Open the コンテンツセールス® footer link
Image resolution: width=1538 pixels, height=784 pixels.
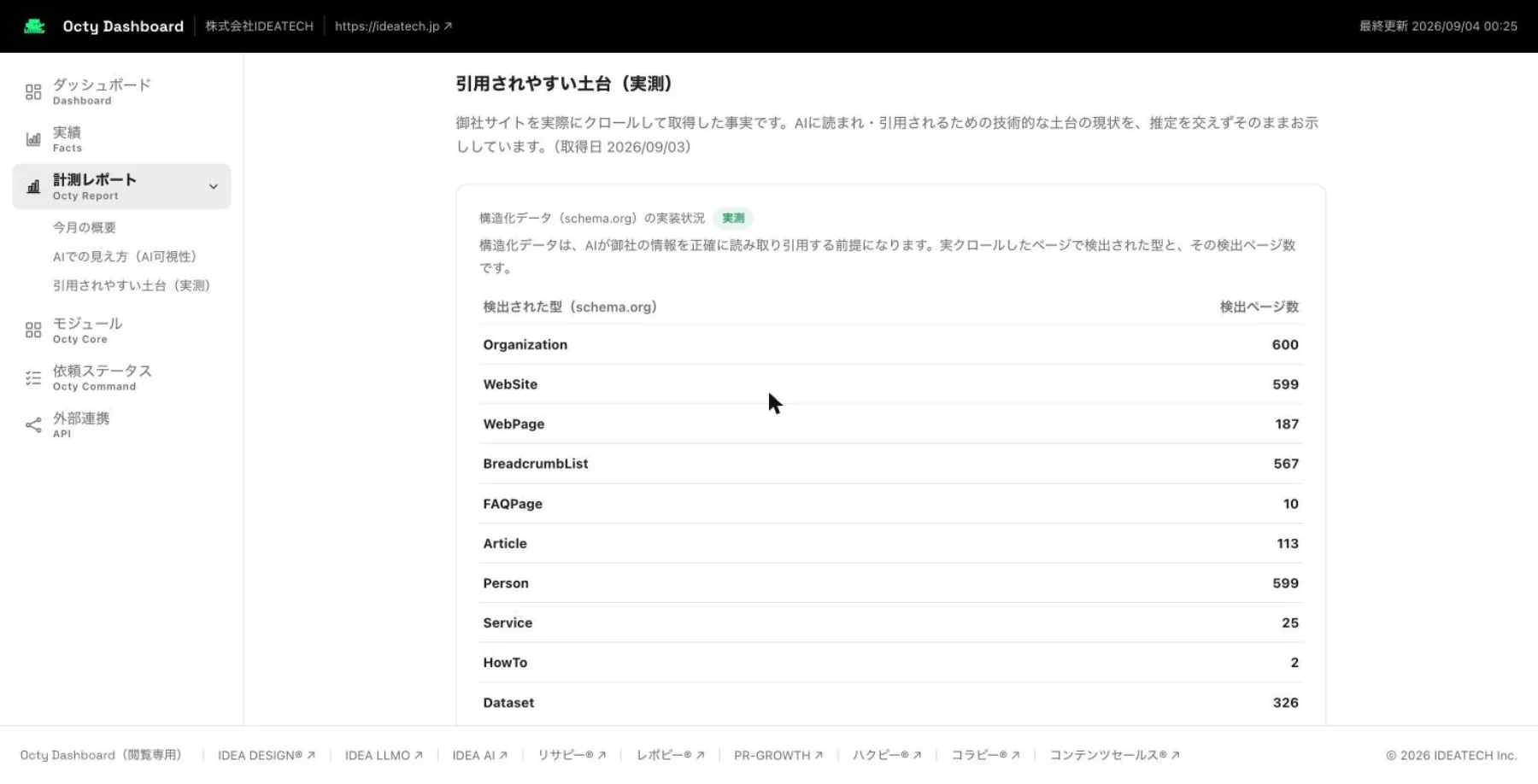pyautogui.click(x=1114, y=755)
